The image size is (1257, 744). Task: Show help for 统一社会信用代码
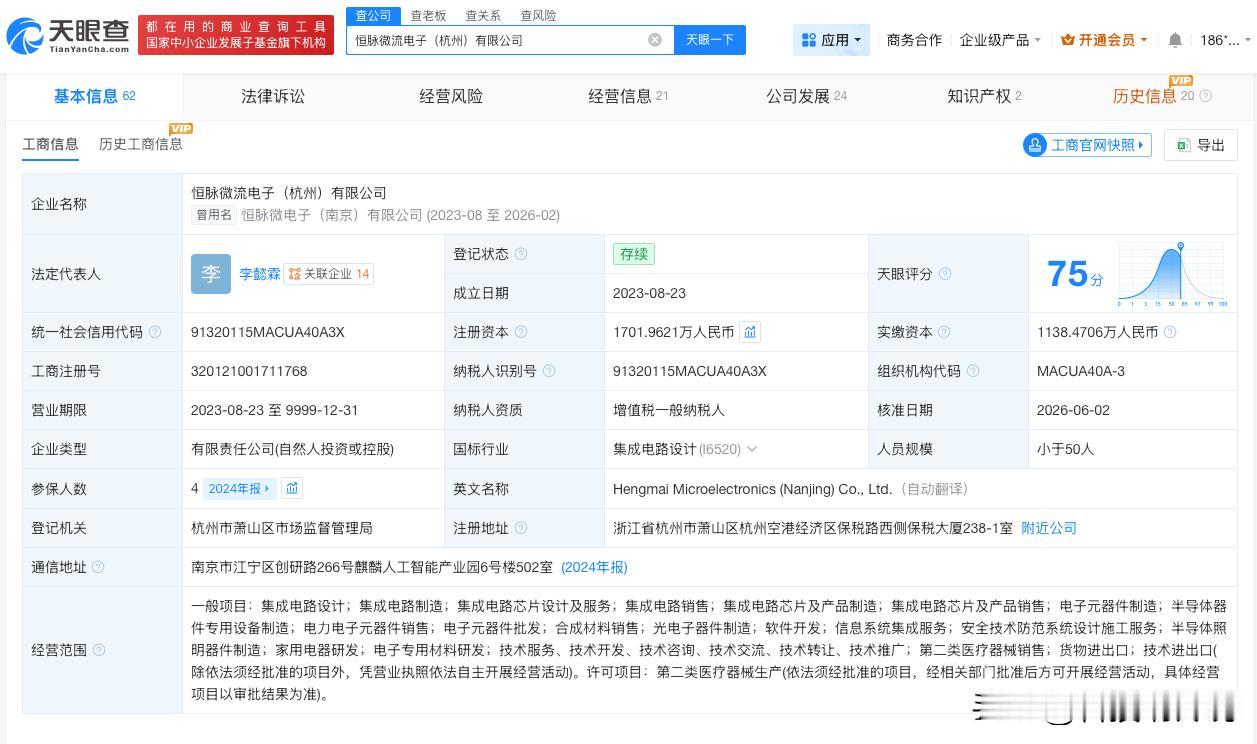tap(155, 332)
